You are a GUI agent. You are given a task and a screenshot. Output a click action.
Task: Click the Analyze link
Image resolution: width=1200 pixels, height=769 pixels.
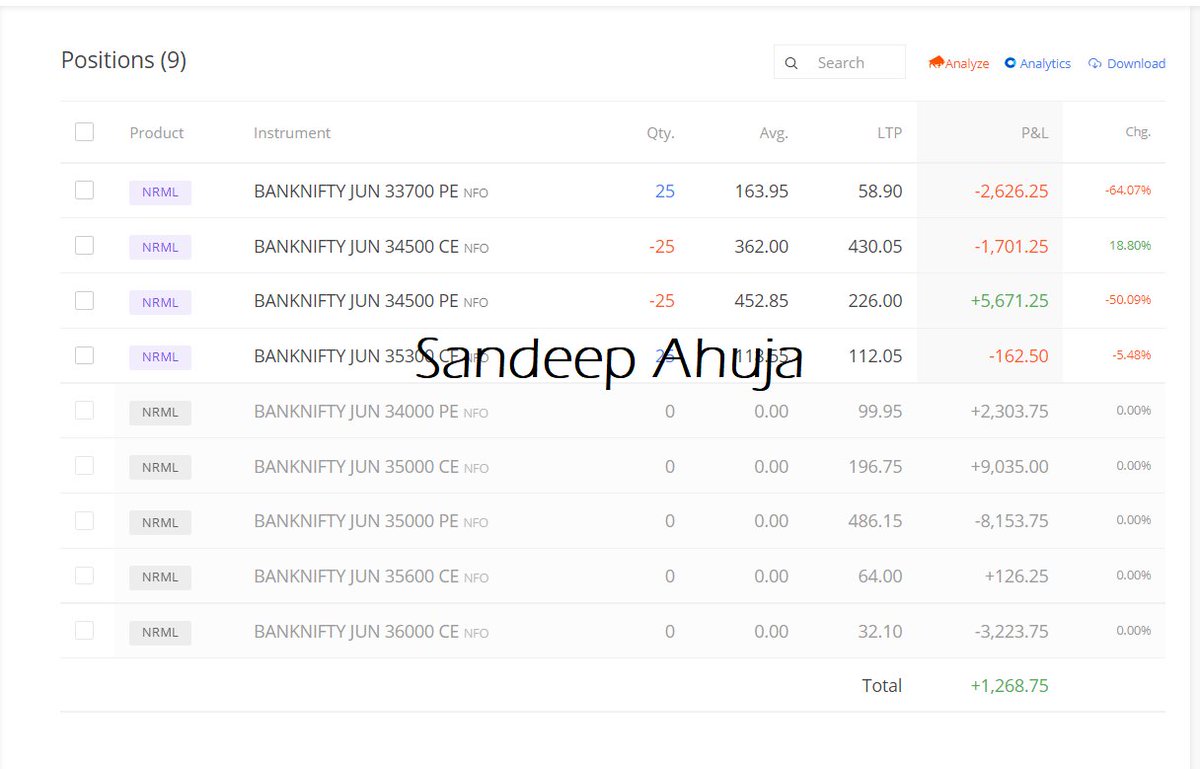pyautogui.click(x=959, y=63)
